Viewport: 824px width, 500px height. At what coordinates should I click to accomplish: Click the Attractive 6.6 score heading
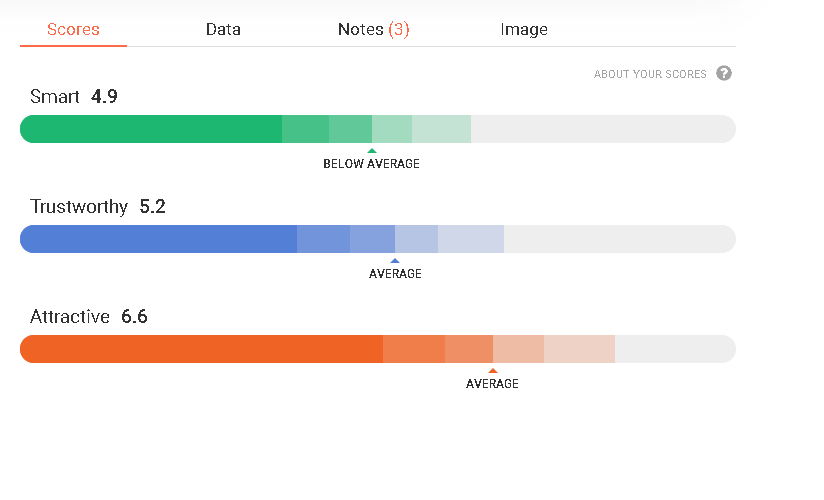(x=89, y=316)
